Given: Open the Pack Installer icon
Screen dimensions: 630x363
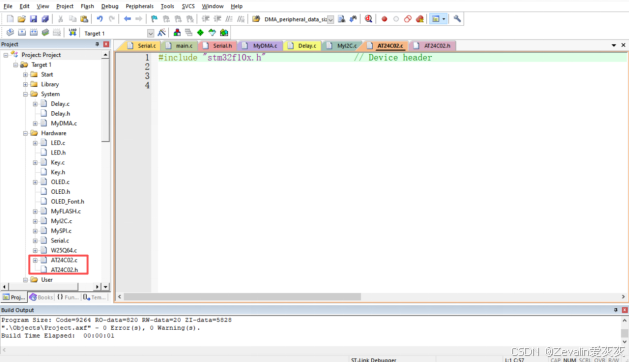Looking at the screenshot, I should [x=224, y=33].
